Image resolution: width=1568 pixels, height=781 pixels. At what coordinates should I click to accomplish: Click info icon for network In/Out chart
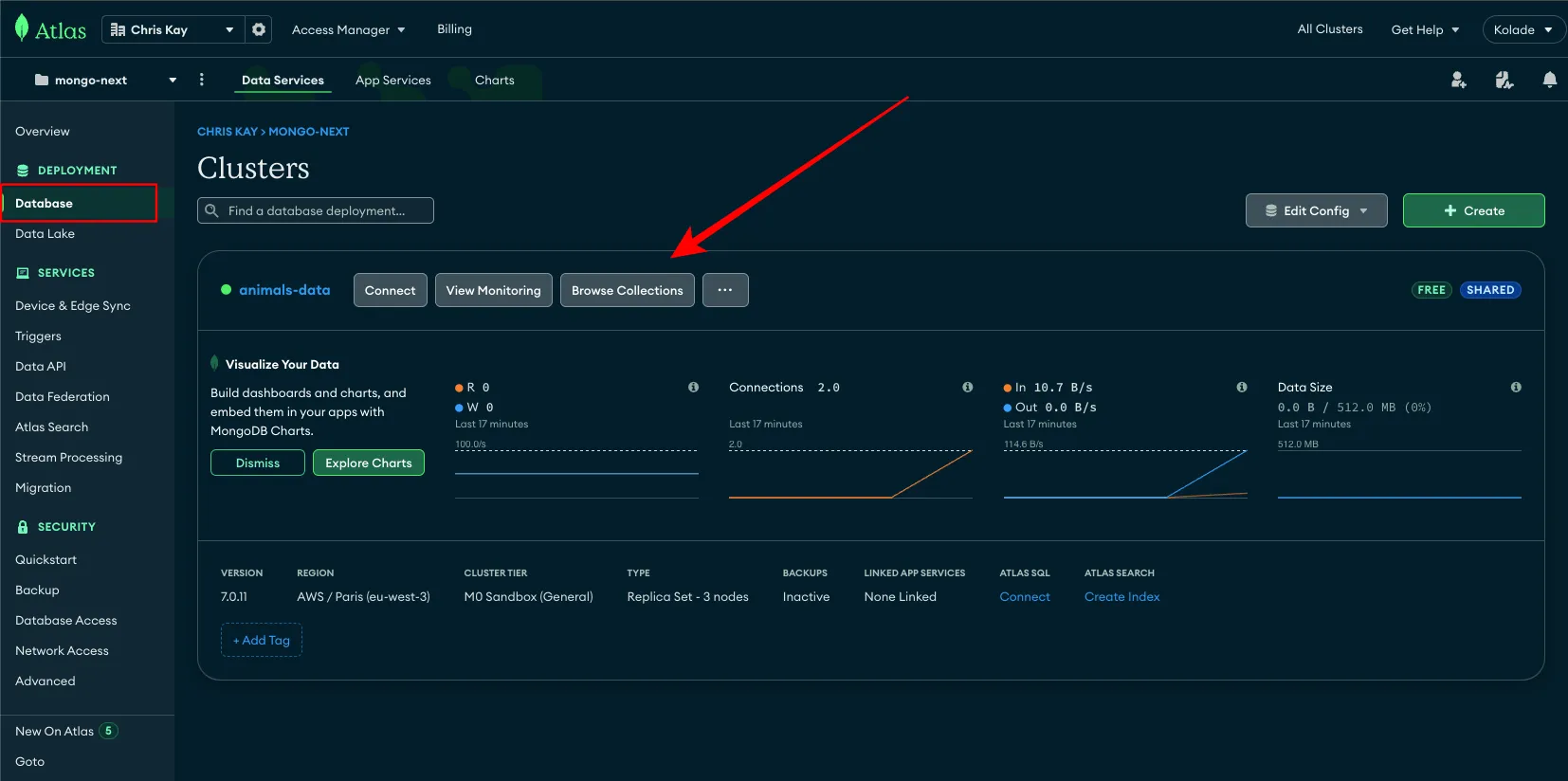pos(1241,387)
